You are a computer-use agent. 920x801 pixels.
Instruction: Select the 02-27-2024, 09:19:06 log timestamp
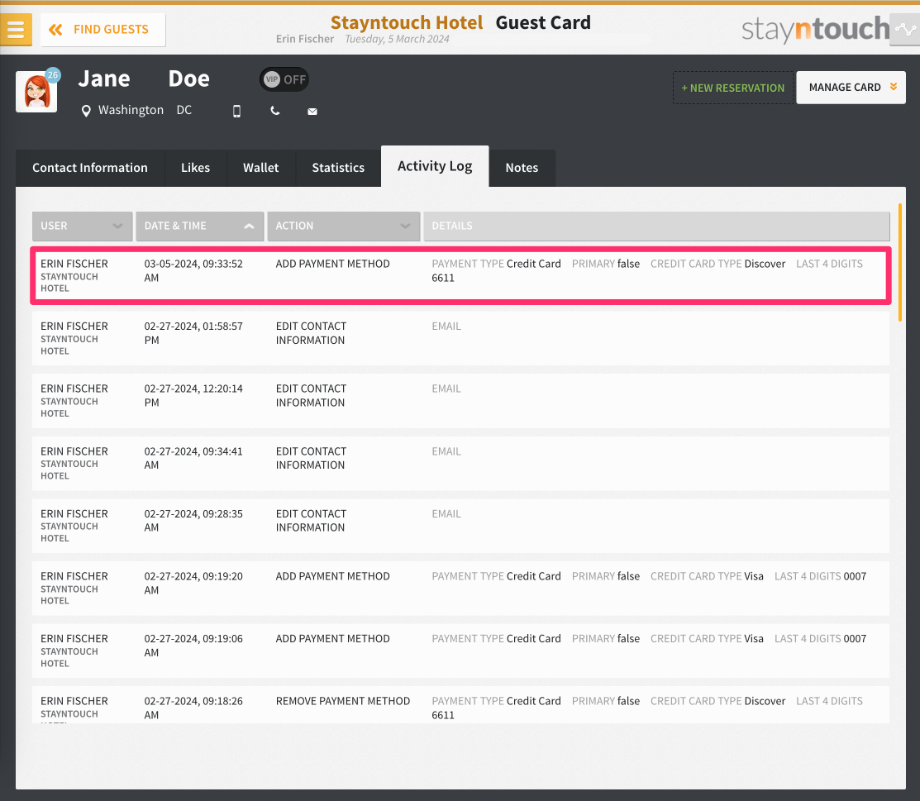click(x=194, y=645)
